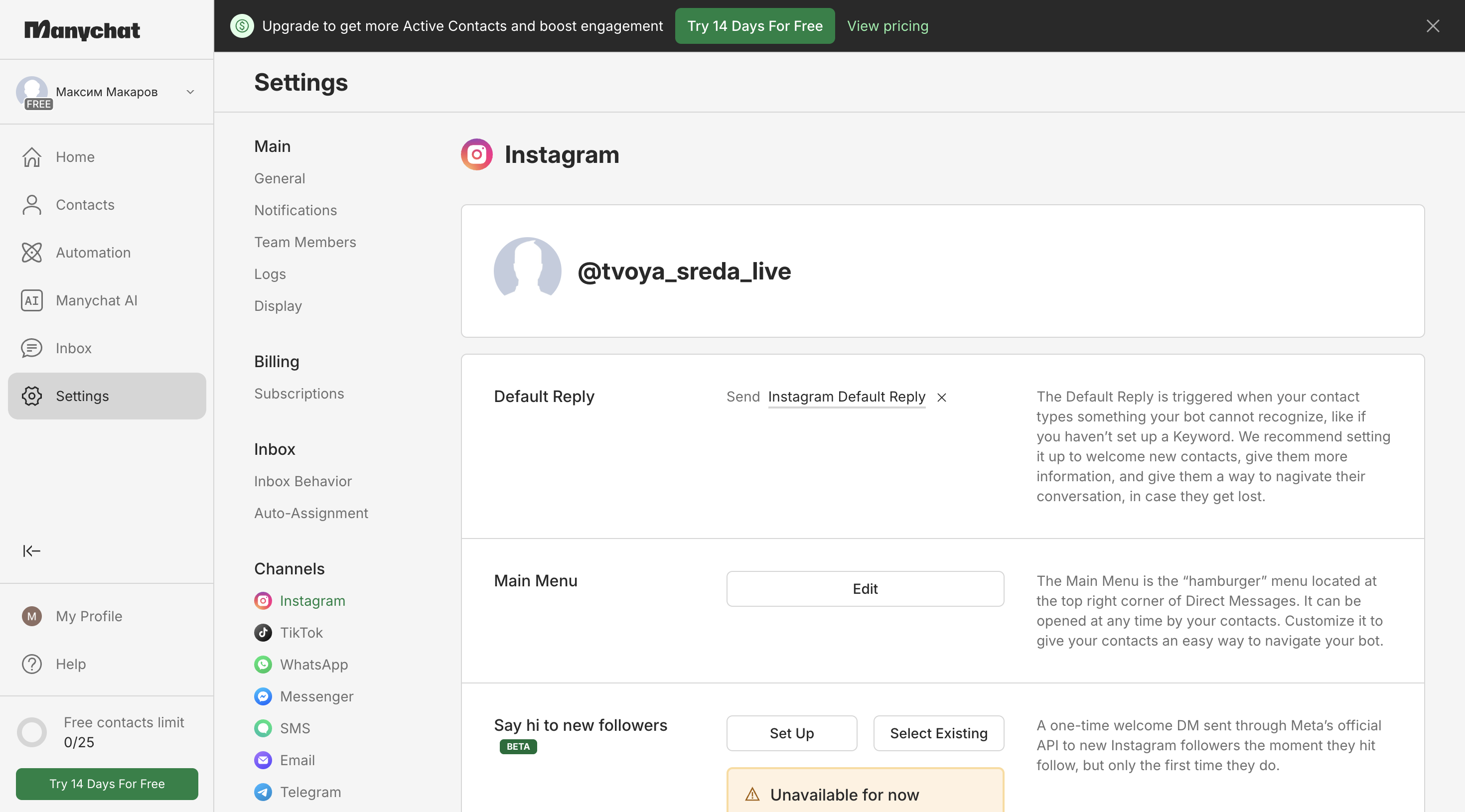
Task: Click Edit for Main Menu
Action: coord(865,588)
